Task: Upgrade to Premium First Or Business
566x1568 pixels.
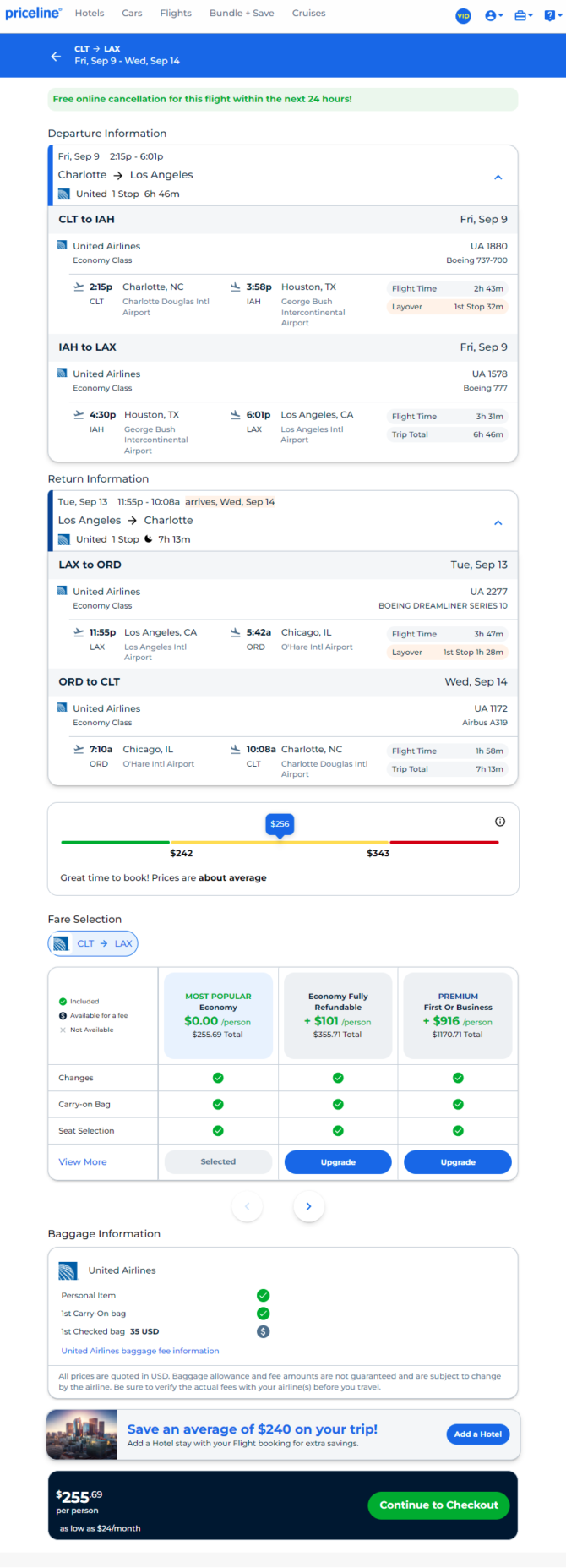Action: [x=458, y=1162]
